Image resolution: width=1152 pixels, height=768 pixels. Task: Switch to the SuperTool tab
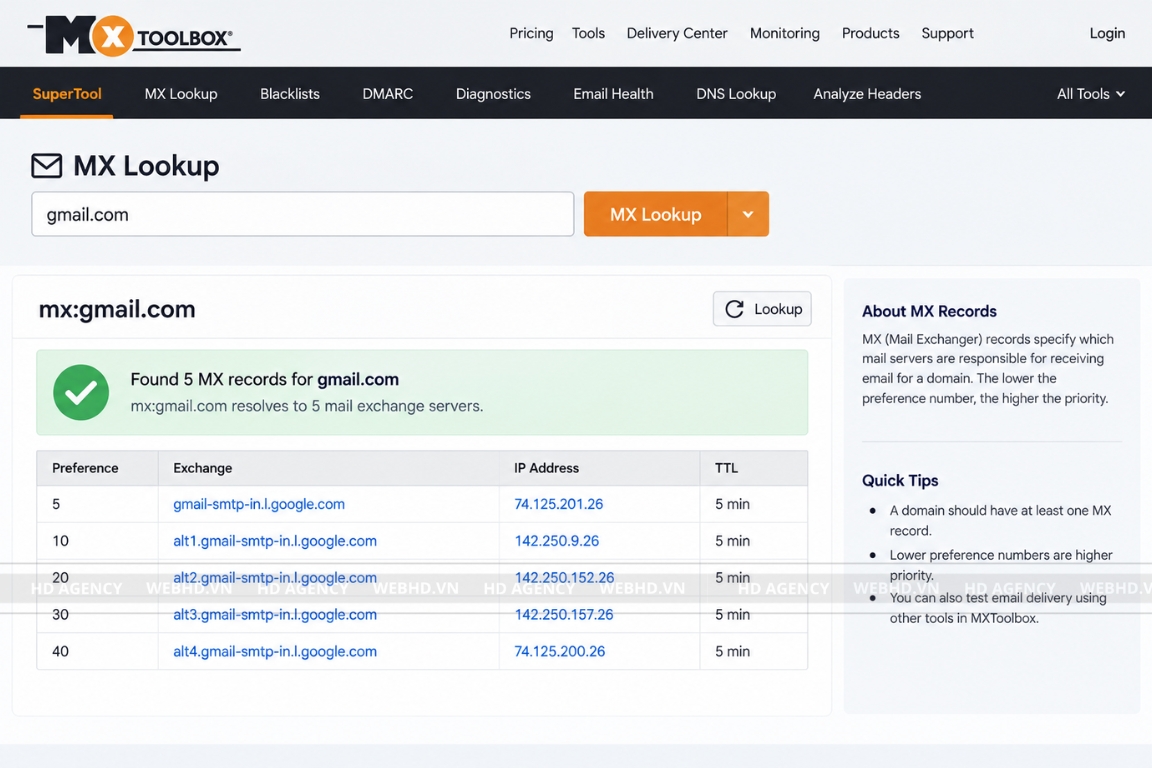(x=67, y=93)
